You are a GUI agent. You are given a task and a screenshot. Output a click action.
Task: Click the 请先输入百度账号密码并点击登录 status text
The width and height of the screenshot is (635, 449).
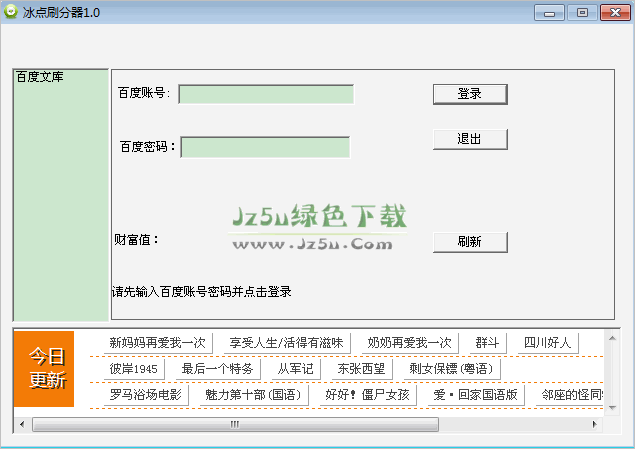pyautogui.click(x=202, y=292)
